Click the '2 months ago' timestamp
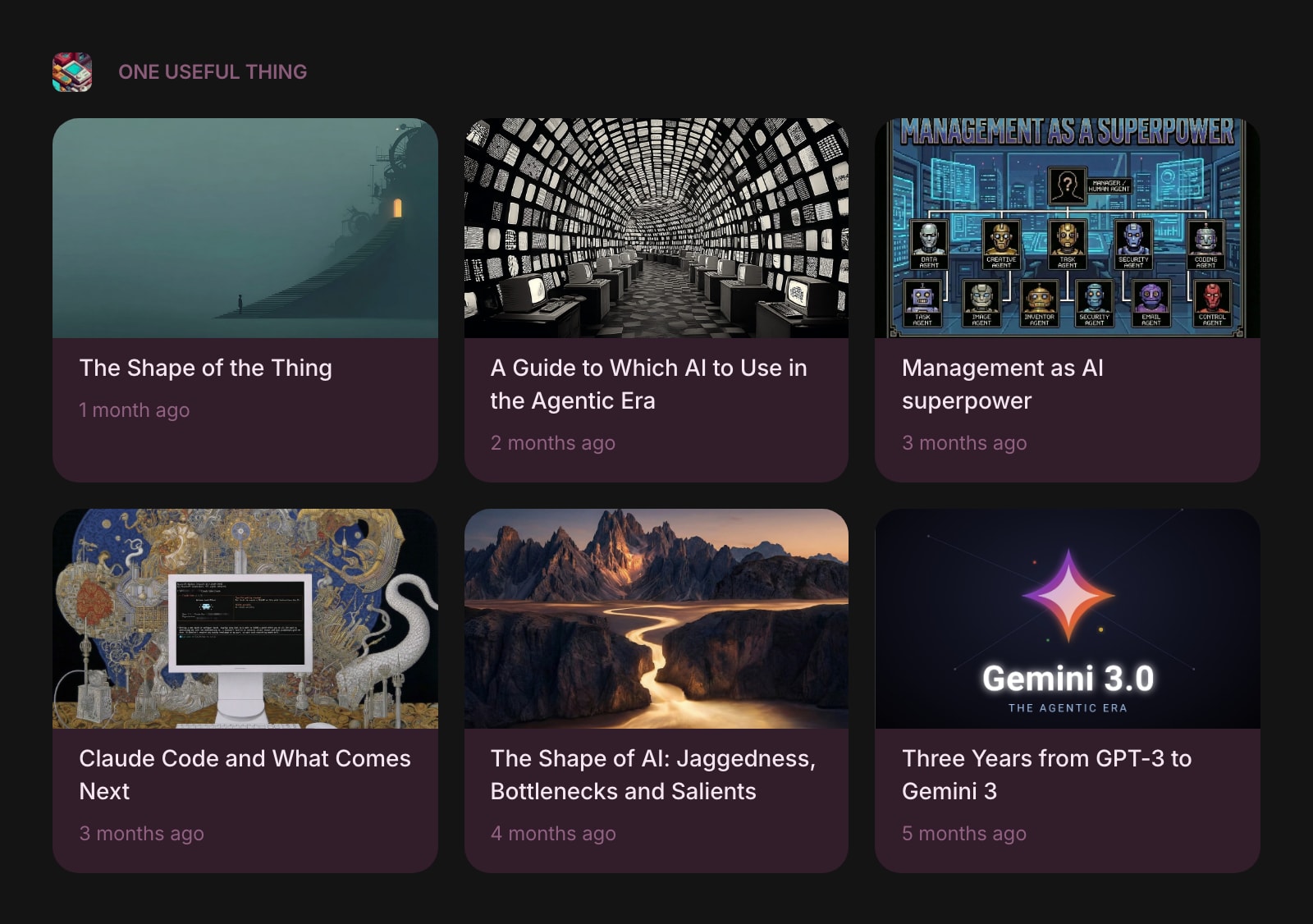1313x924 pixels. [552, 443]
